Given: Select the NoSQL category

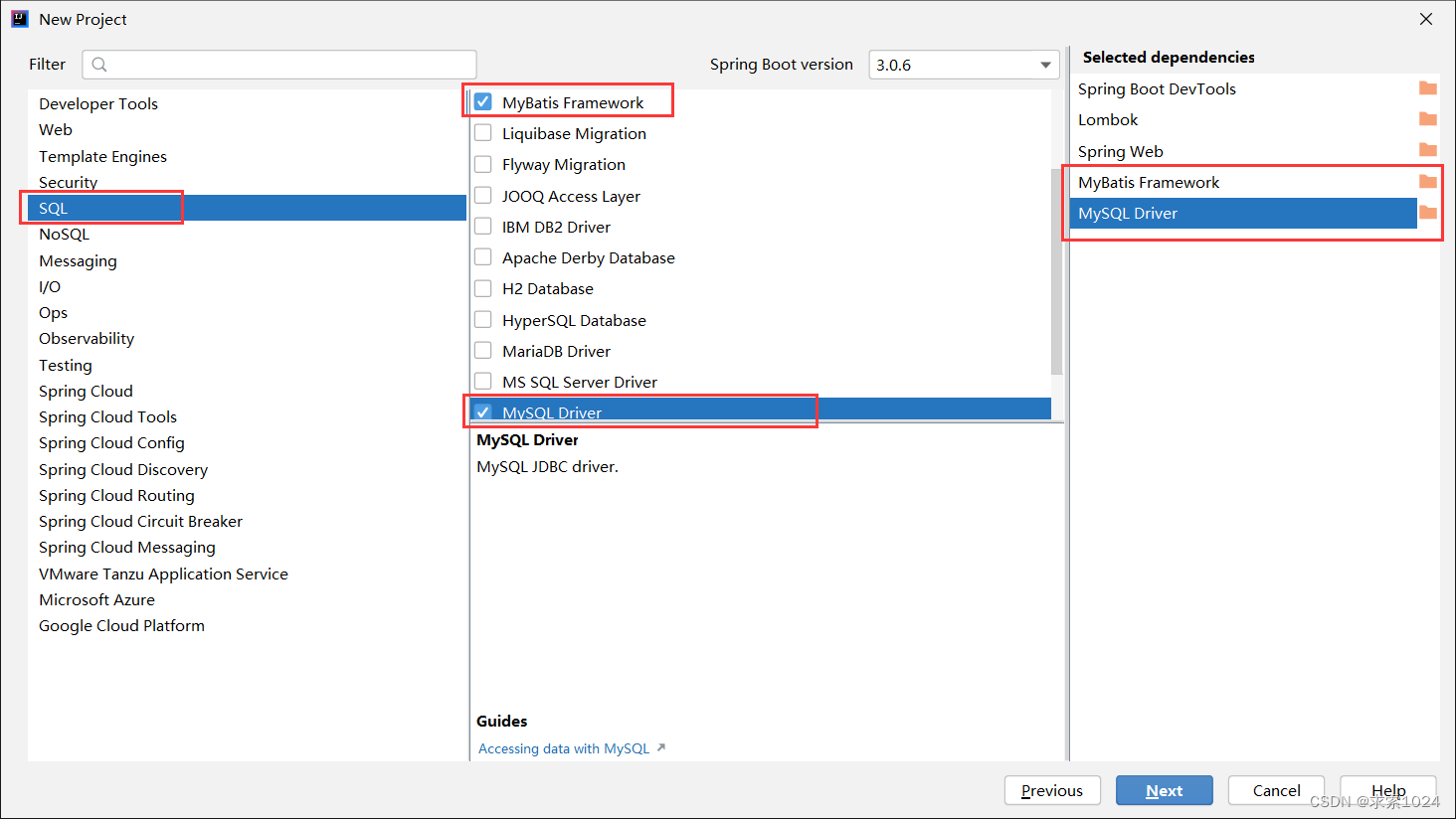Looking at the screenshot, I should tap(247, 234).
